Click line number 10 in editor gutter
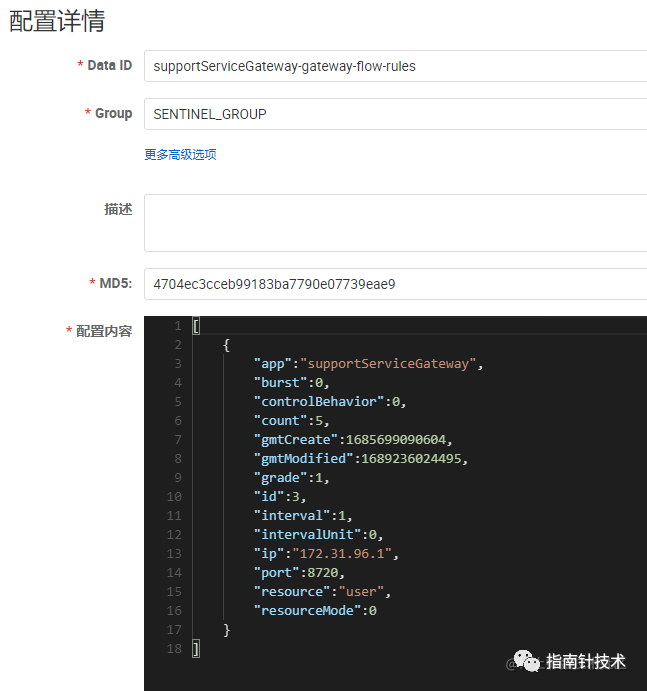 click(174, 497)
